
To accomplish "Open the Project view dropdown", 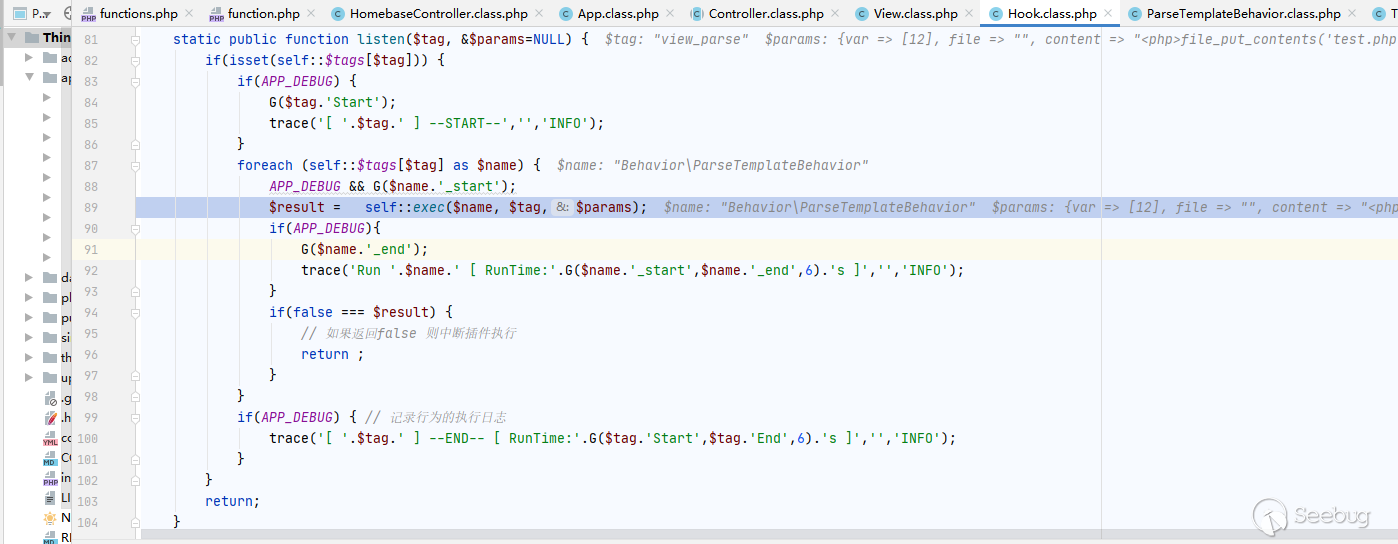I will coord(30,14).
